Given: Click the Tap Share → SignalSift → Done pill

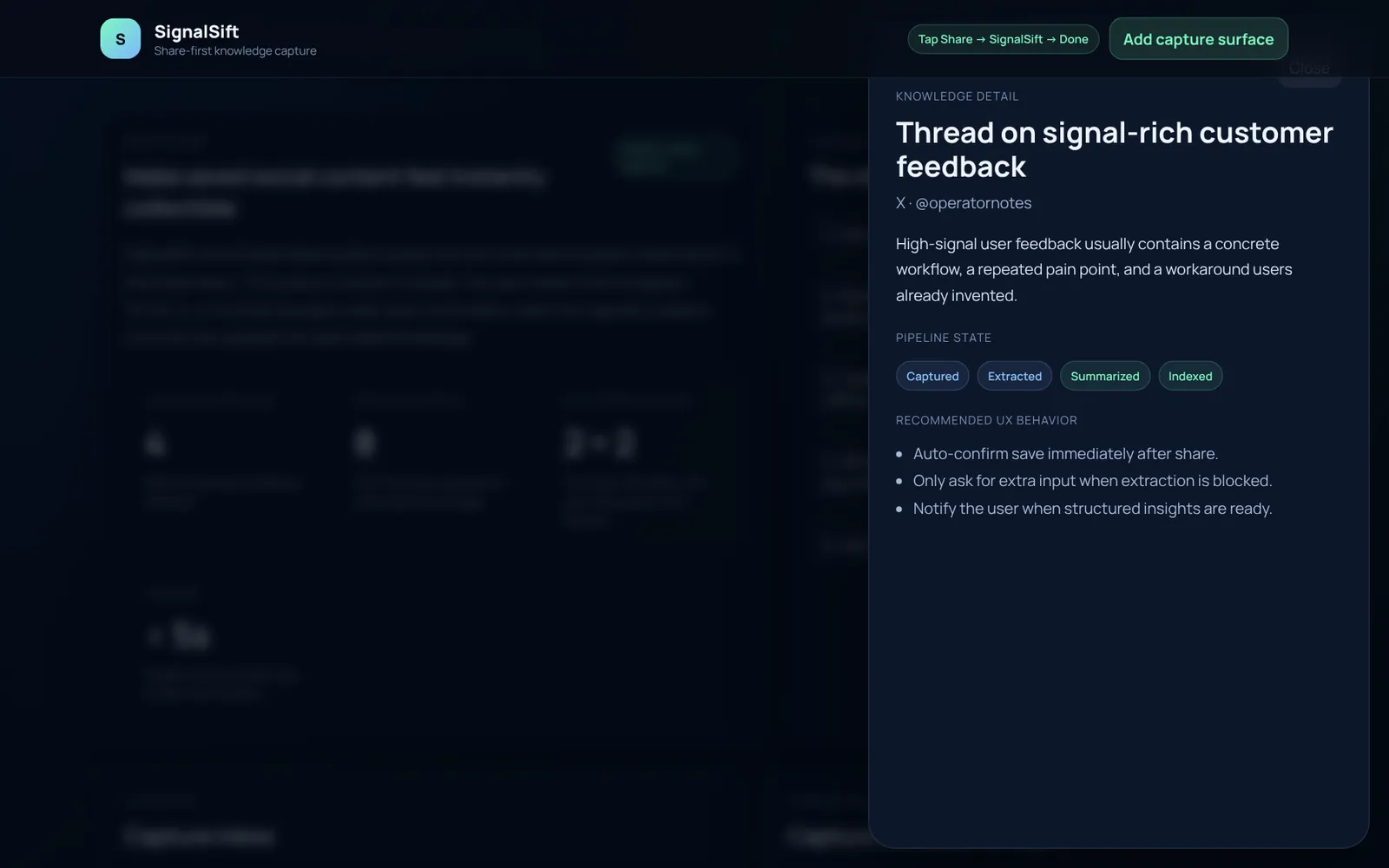Looking at the screenshot, I should pos(1003,39).
